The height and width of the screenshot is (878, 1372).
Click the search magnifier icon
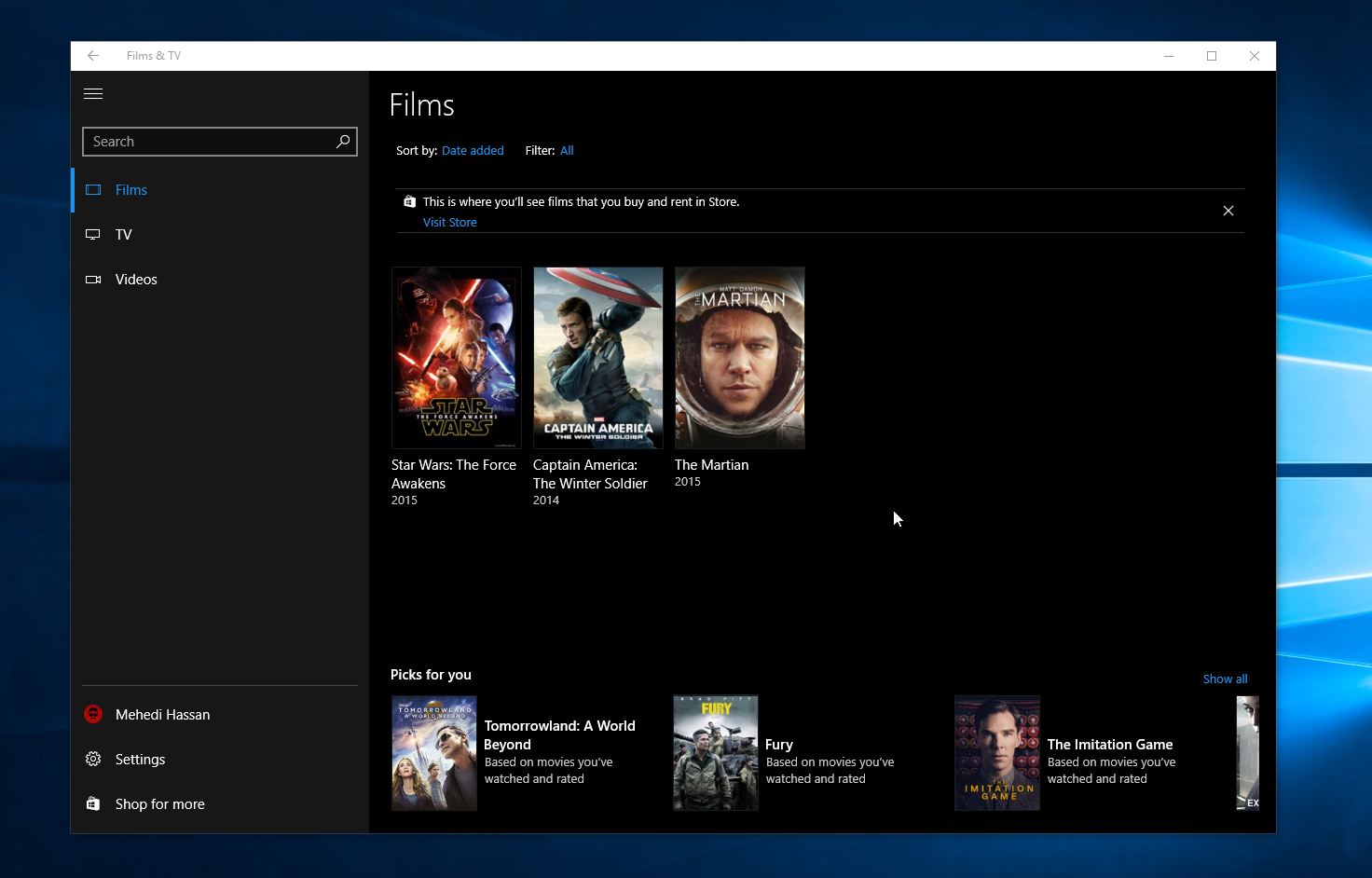pyautogui.click(x=343, y=141)
